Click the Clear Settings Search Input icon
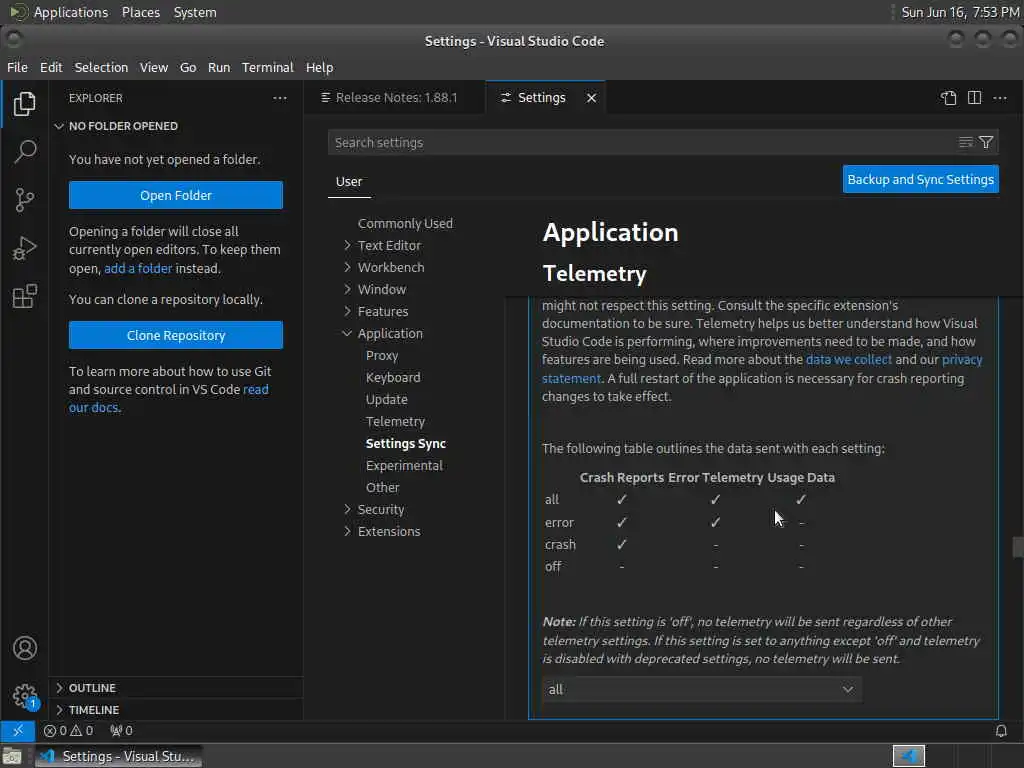Viewport: 1024px width, 768px height. tap(965, 142)
